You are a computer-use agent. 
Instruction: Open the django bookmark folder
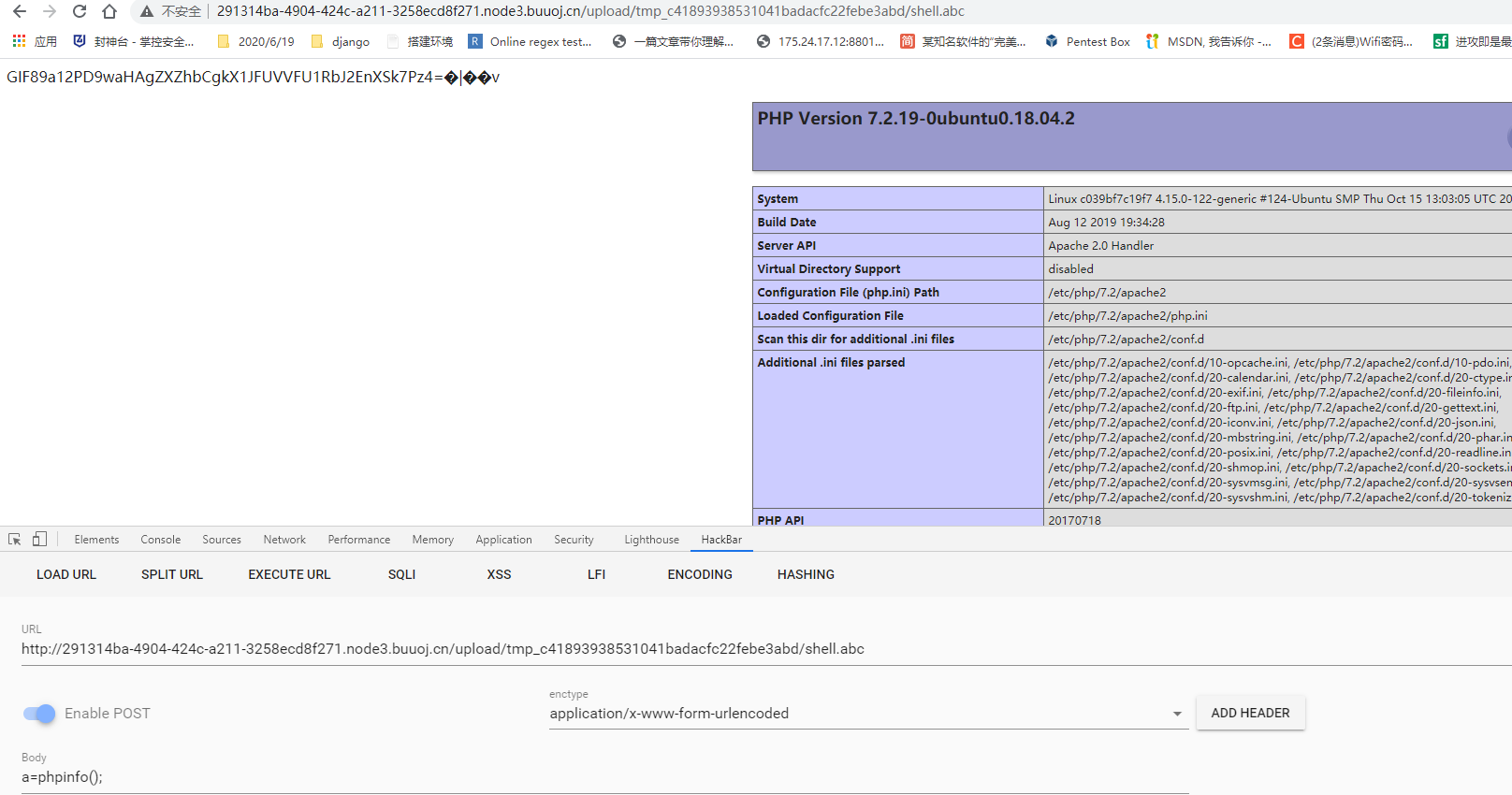[340, 41]
